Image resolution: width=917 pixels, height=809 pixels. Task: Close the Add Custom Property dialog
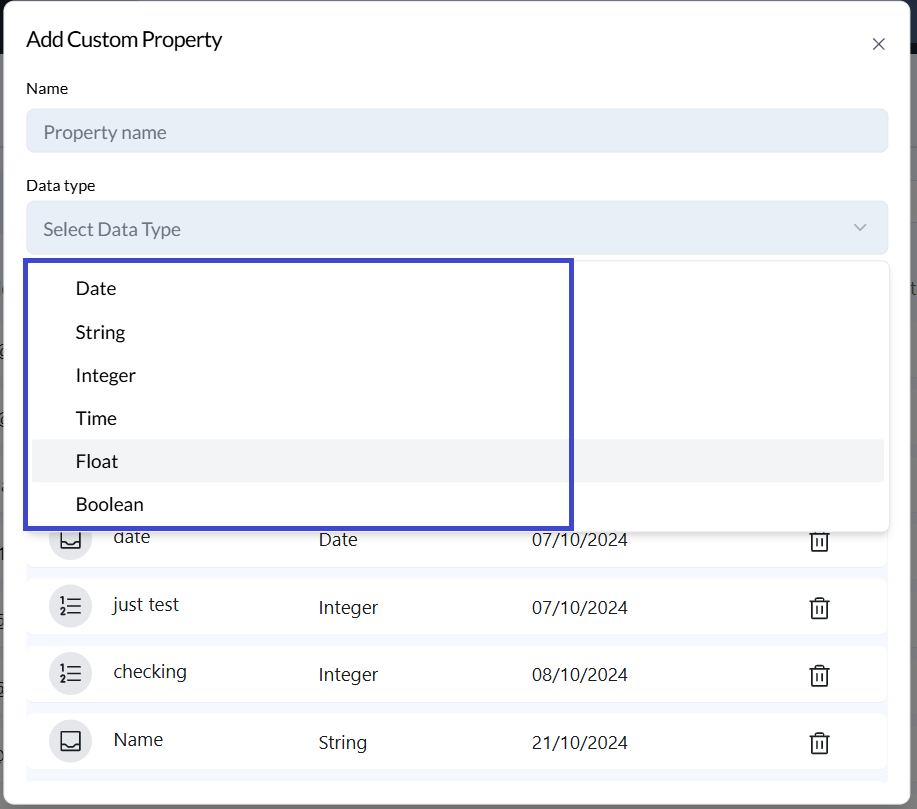point(878,44)
